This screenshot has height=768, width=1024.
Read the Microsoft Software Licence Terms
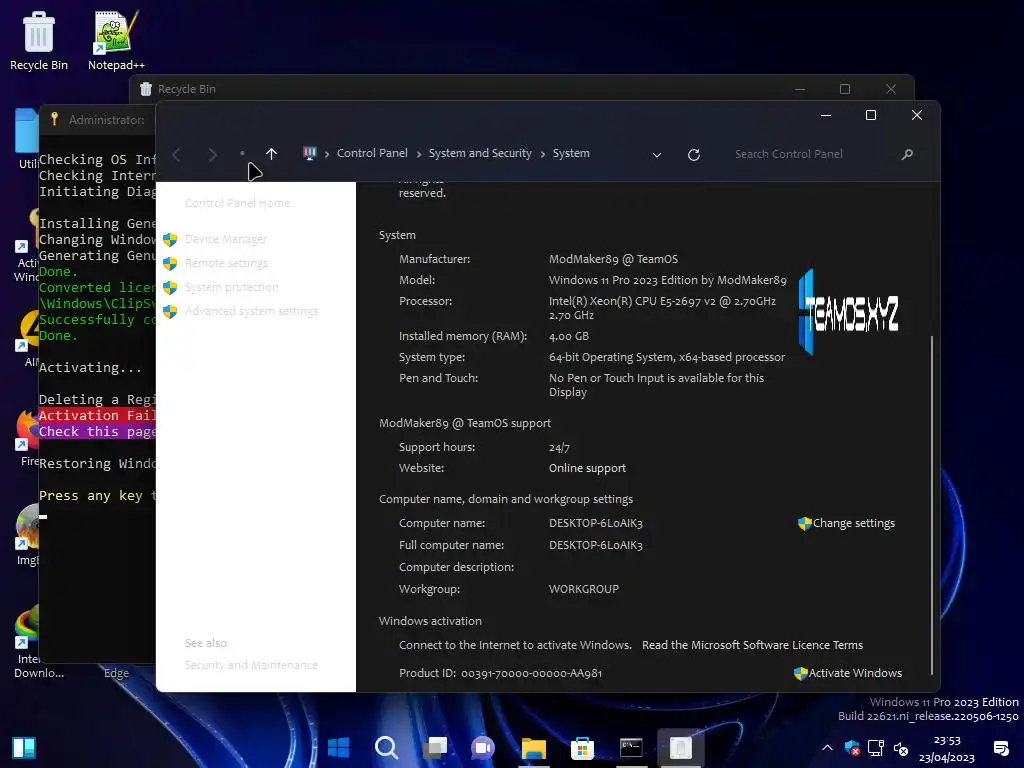tap(752, 645)
